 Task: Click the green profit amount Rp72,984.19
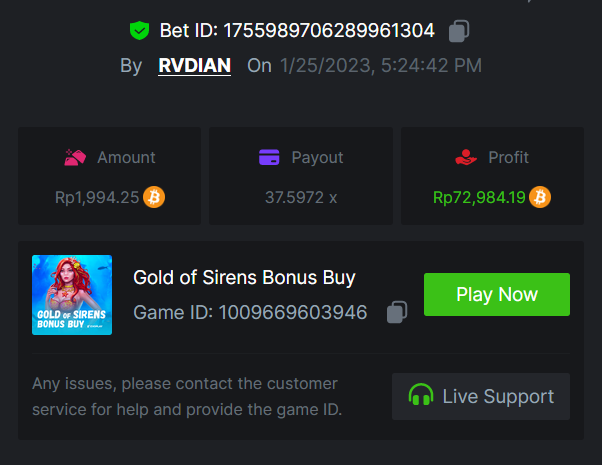[479, 197]
